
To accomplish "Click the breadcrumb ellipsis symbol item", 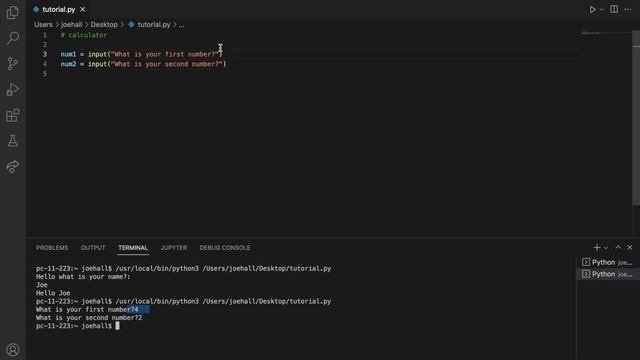I will pyautogui.click(x=181, y=25).
